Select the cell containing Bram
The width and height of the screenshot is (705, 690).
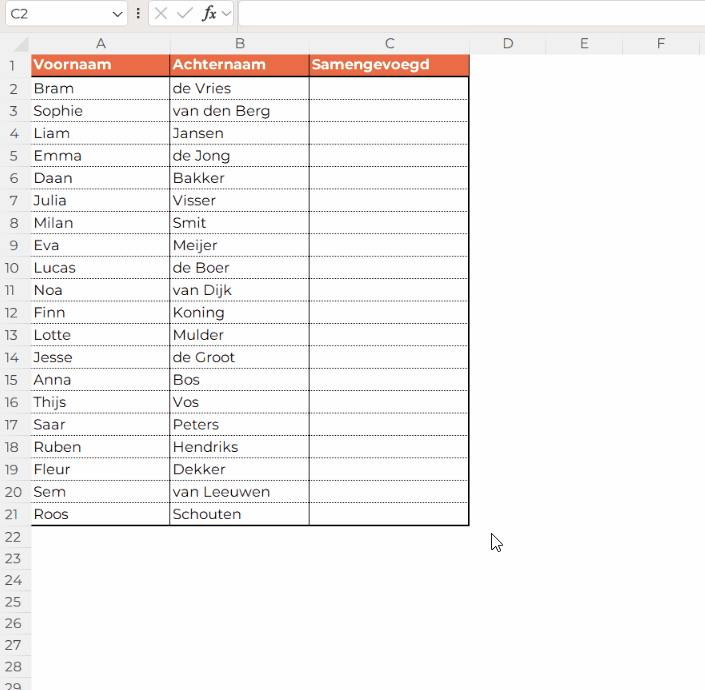[101, 89]
